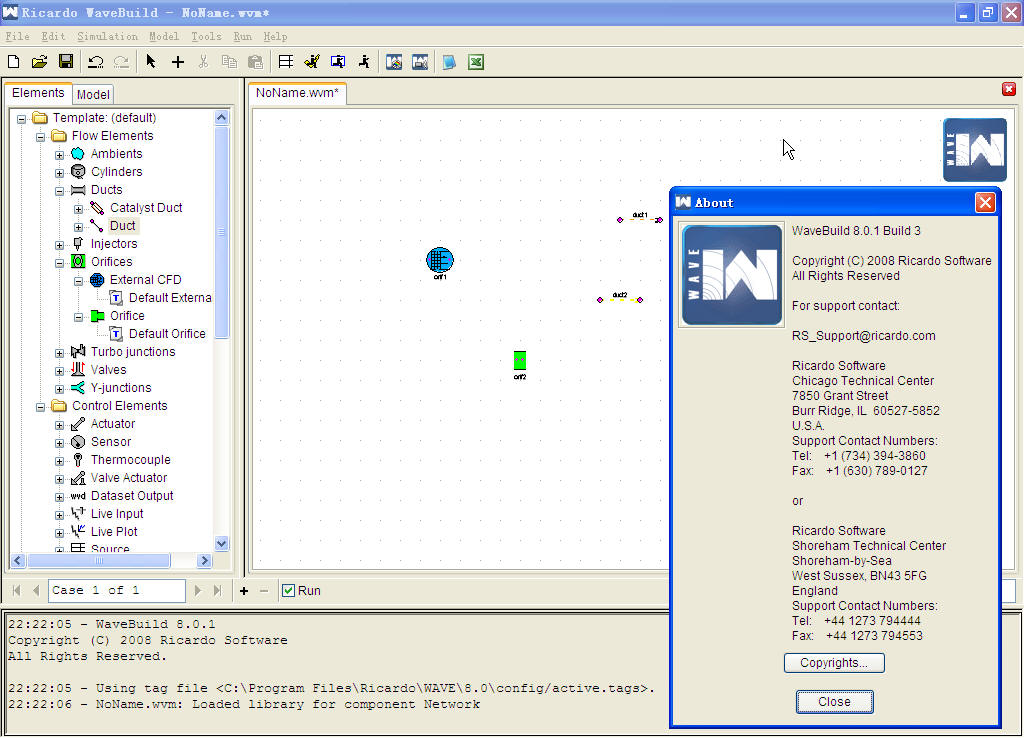Select the duct2 element on canvas
Viewport: 1024px width, 738px height.
point(620,300)
